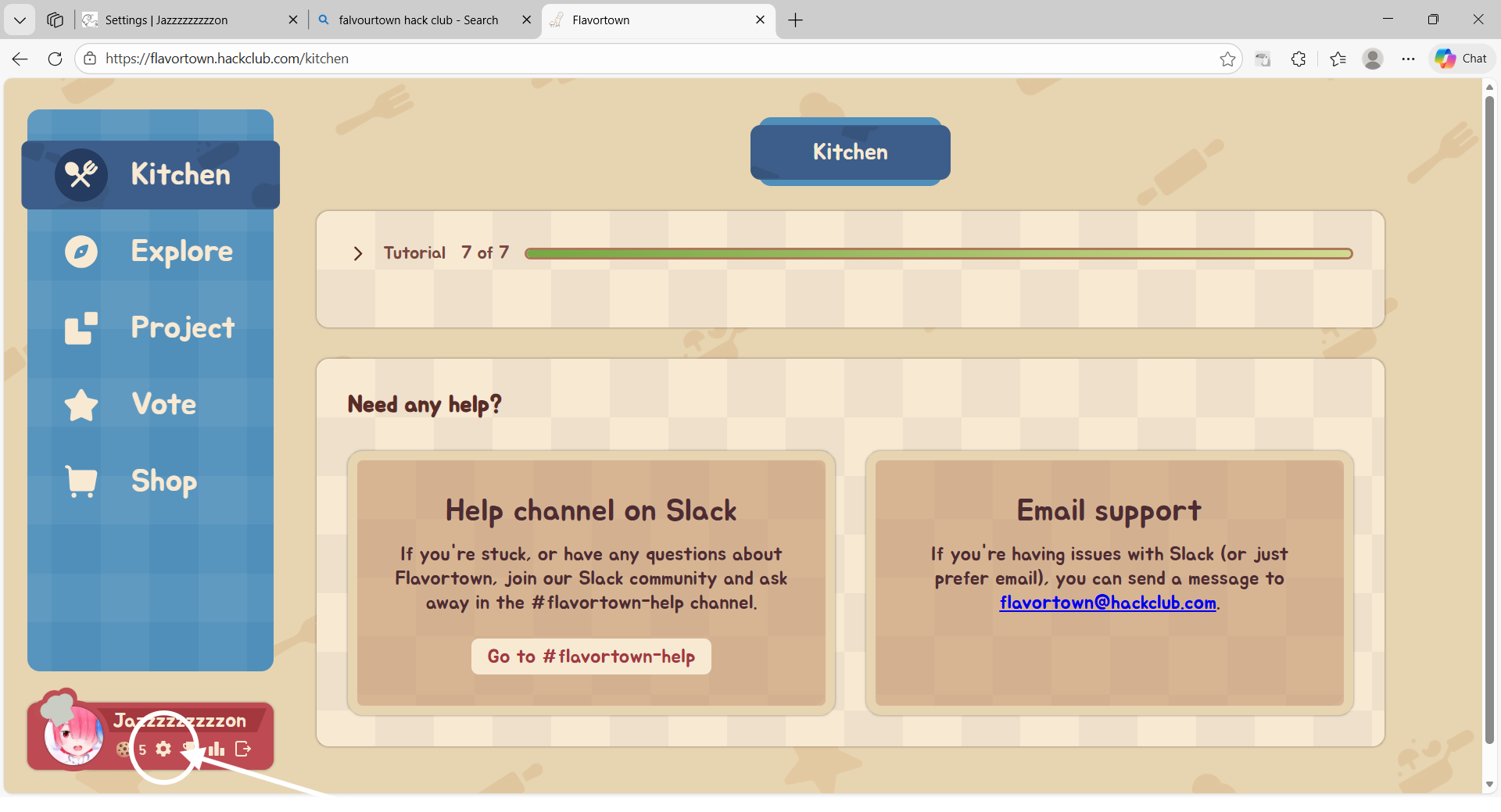Viewport: 1501px width, 812px height.
Task: Click the 'Need any help?' heading
Action: 425,404
